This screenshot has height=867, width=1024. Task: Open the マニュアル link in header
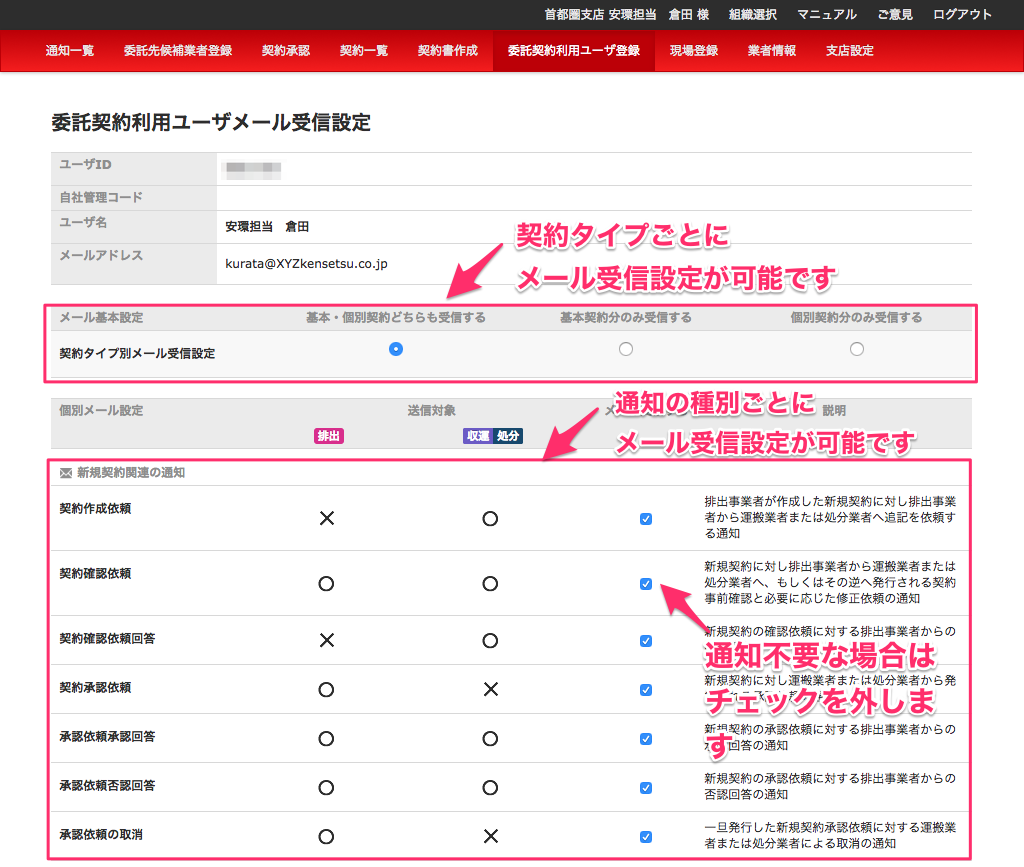click(x=826, y=14)
